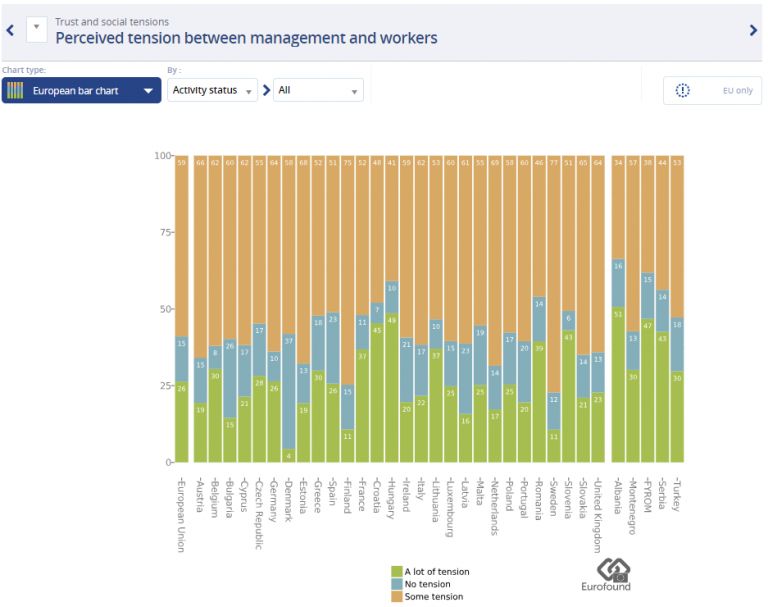This screenshot has height=607, width=768.
Task: Toggle the No tension legend swatch
Action: pos(397,584)
